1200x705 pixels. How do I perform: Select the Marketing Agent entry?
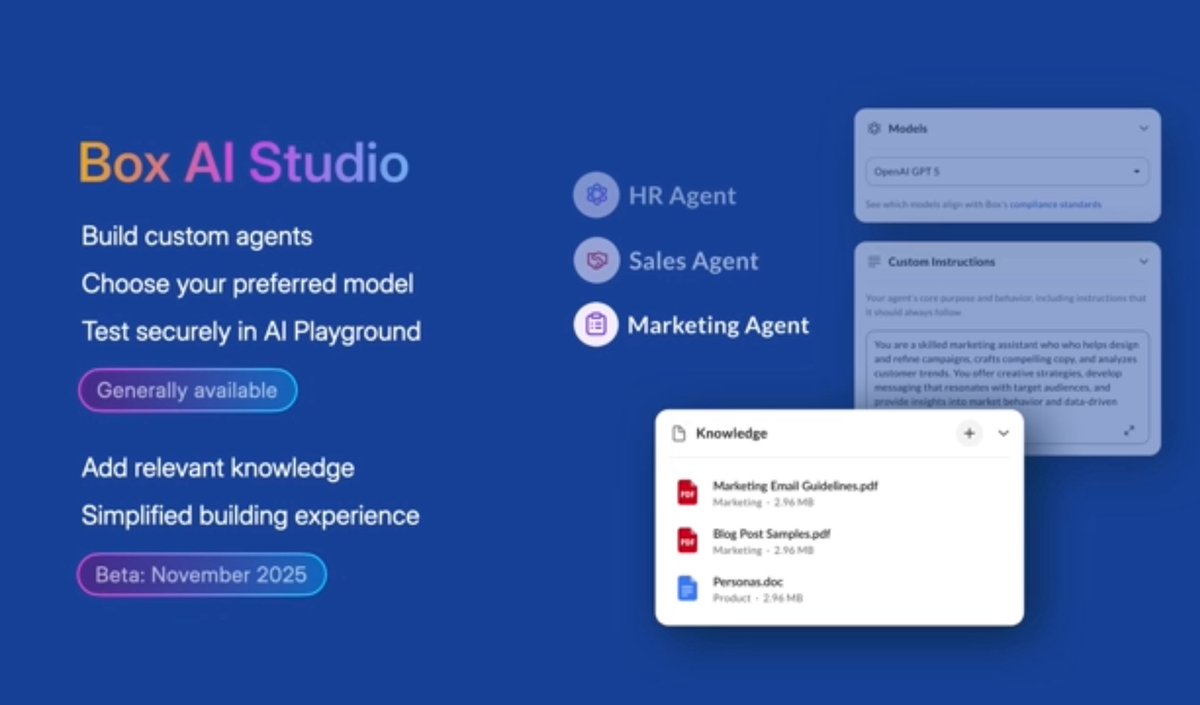tap(718, 325)
